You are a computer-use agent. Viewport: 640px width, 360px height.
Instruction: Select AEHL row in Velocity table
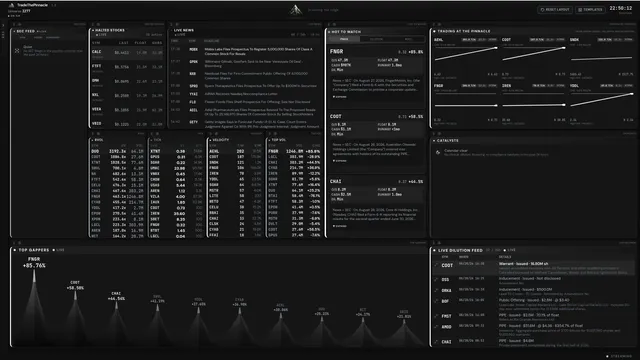pos(236,151)
